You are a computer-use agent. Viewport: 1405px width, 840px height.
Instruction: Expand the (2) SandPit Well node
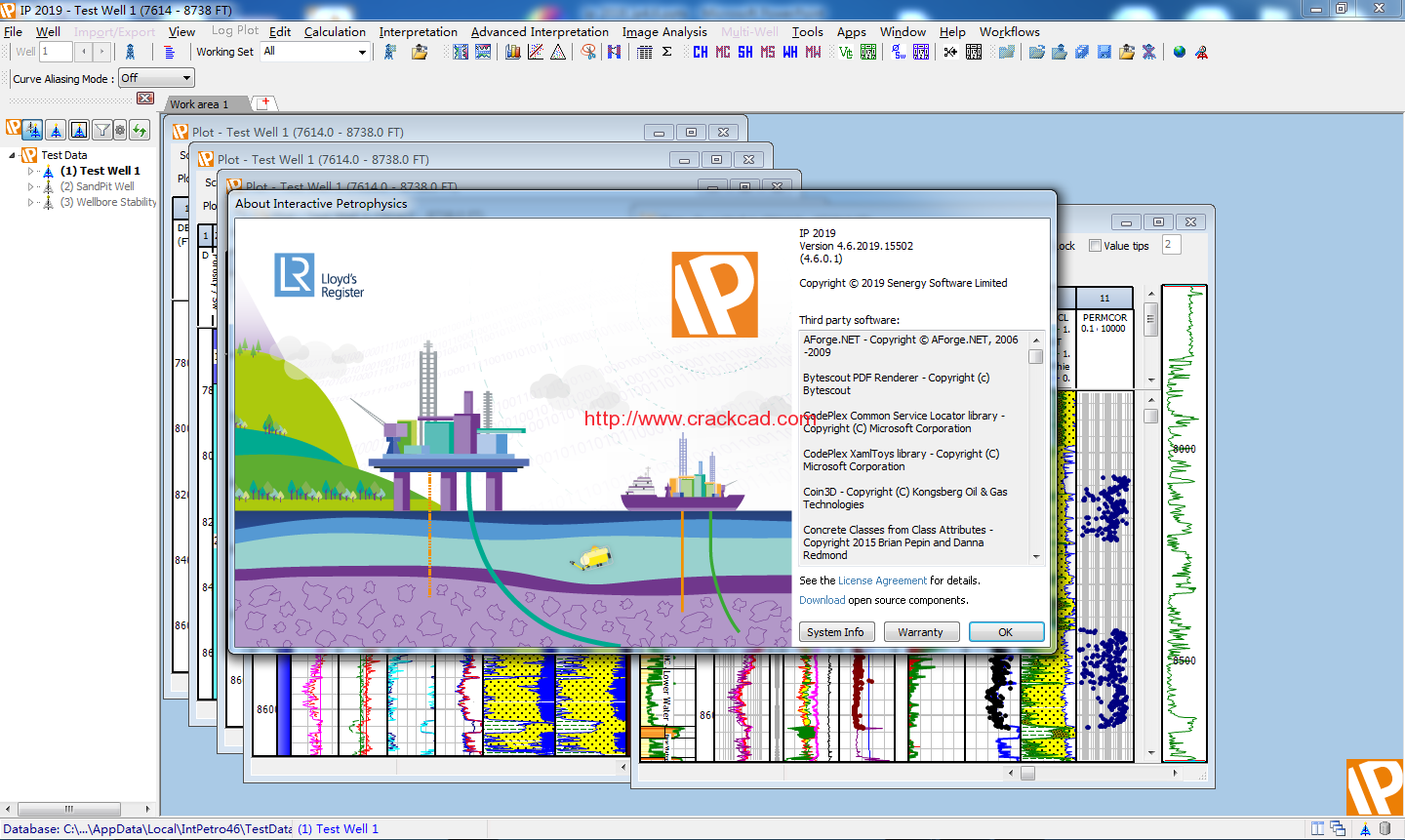click(x=30, y=186)
